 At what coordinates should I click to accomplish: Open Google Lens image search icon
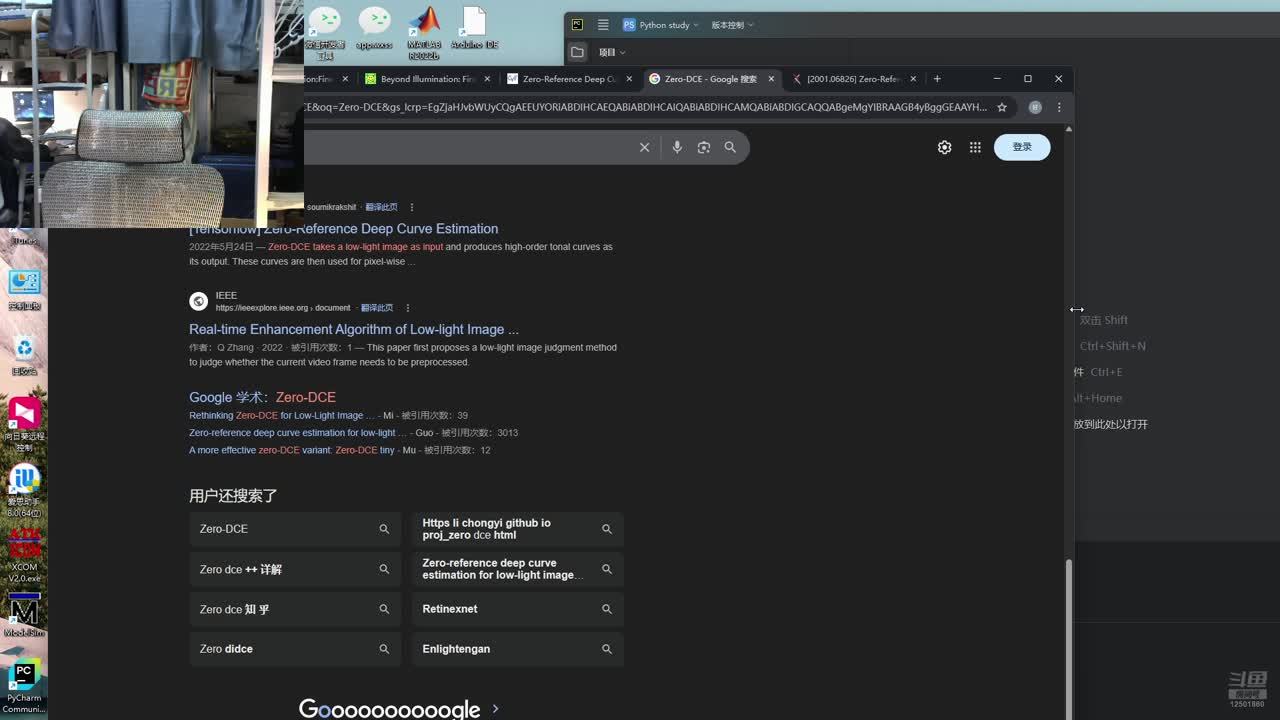[704, 147]
